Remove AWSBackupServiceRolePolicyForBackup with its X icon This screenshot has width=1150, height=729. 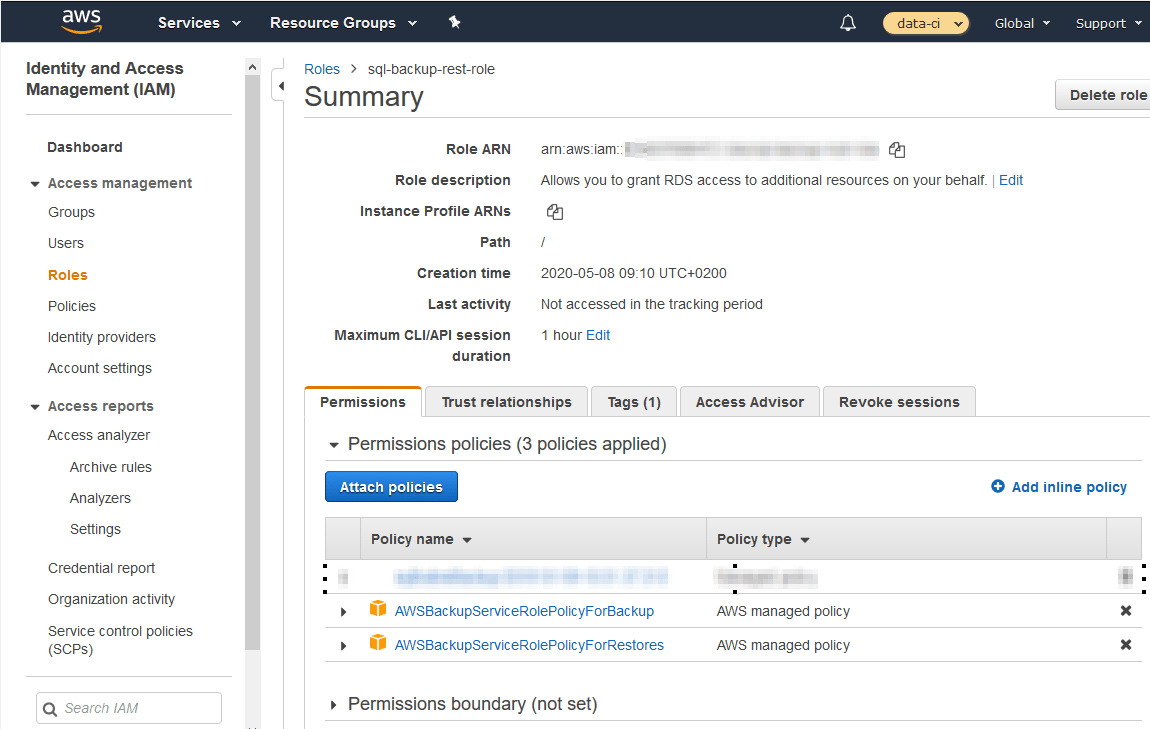click(x=1126, y=610)
